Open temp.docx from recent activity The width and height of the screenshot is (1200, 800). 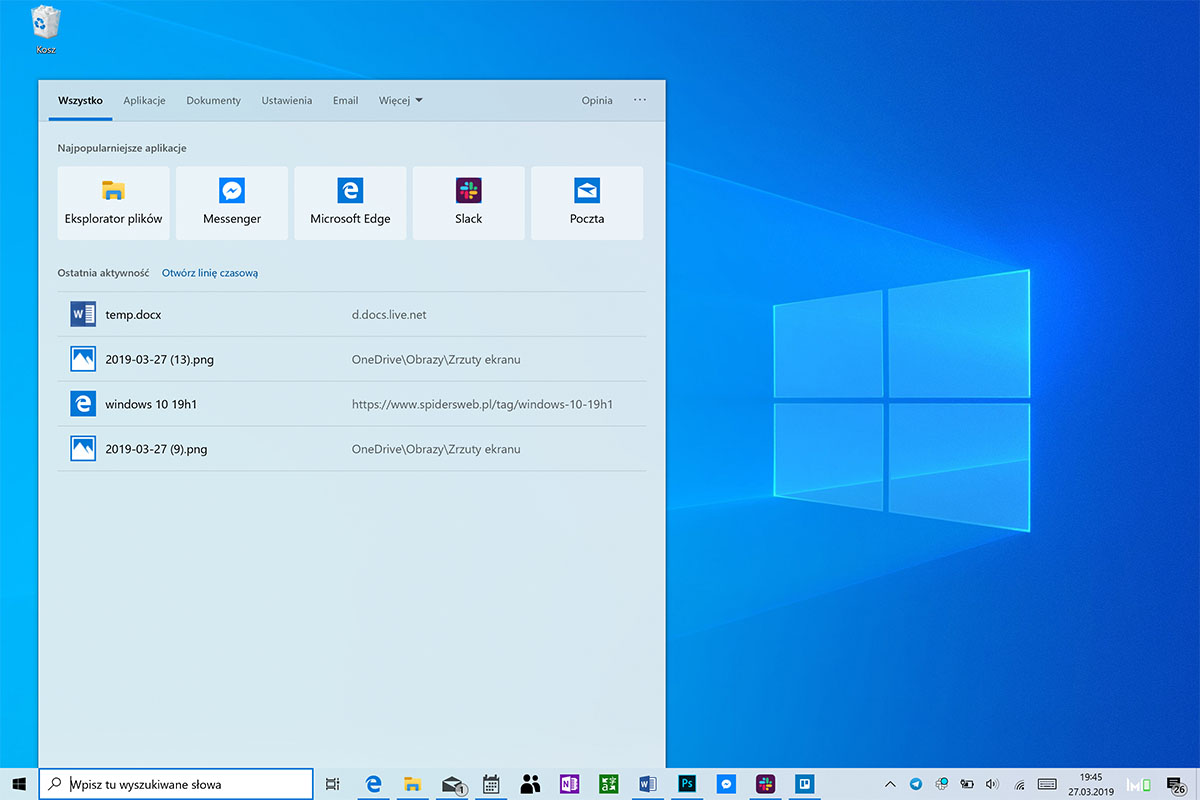click(x=351, y=314)
